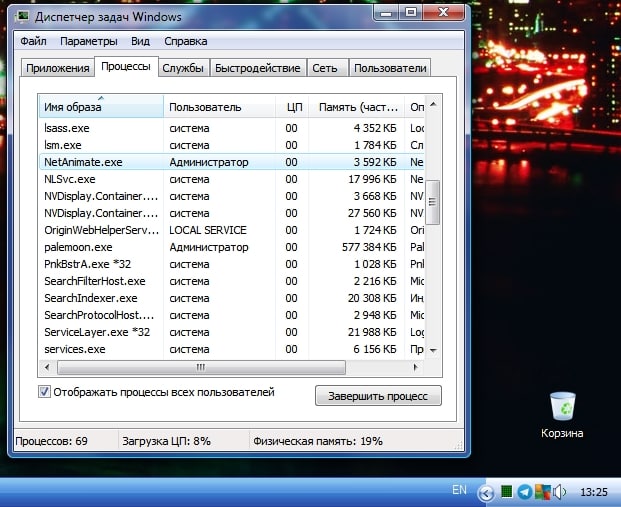Expand hidden tray icons arrow

486,493
